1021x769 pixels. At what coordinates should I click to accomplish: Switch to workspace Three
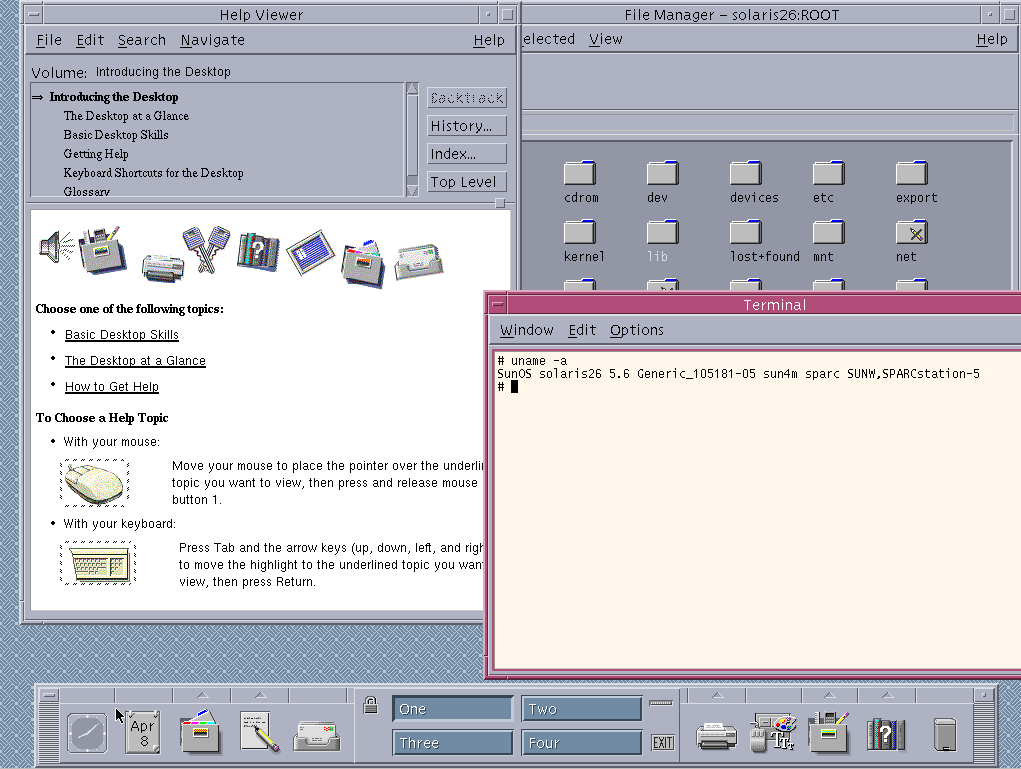[x=452, y=743]
